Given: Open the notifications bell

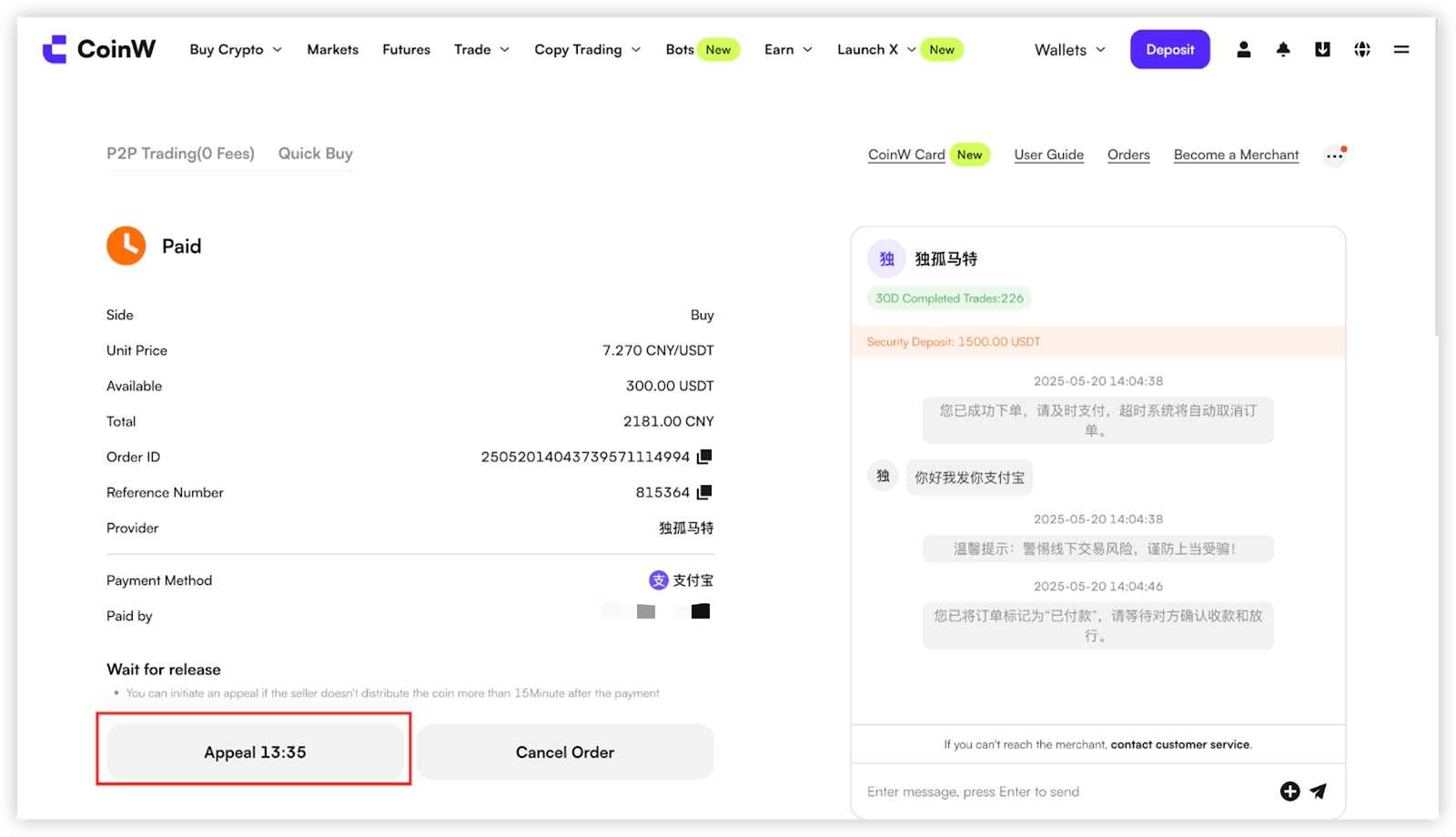Looking at the screenshot, I should point(1283,49).
